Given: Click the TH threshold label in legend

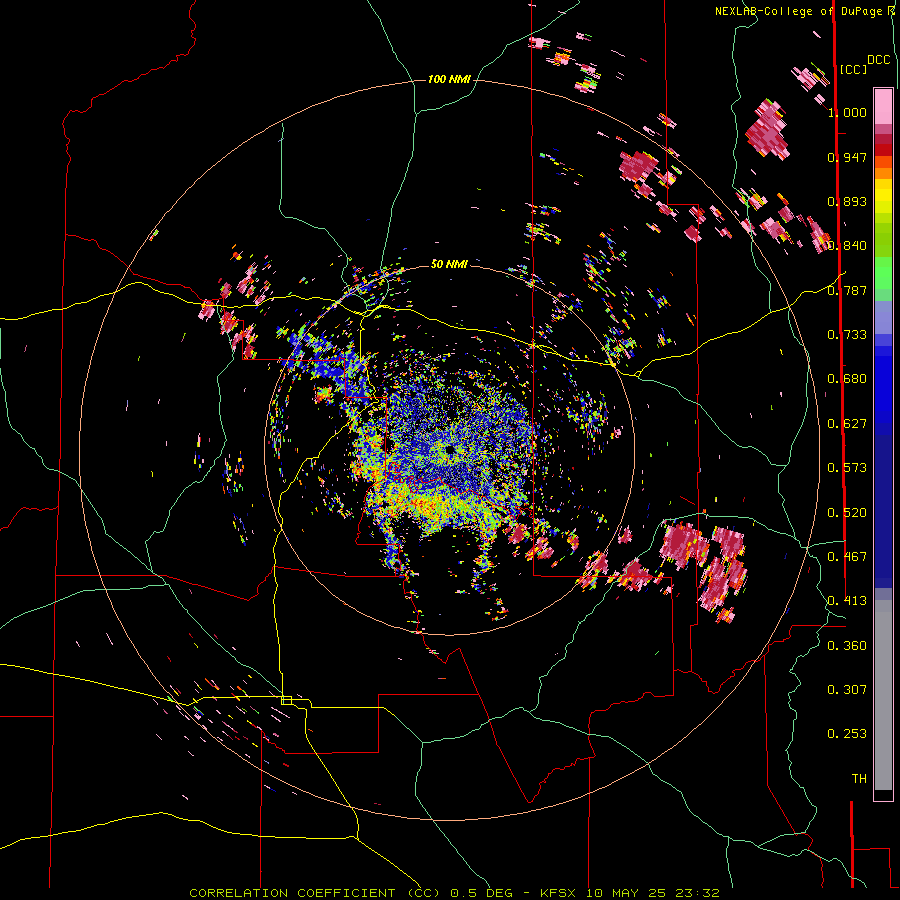Looking at the screenshot, I should point(859,779).
